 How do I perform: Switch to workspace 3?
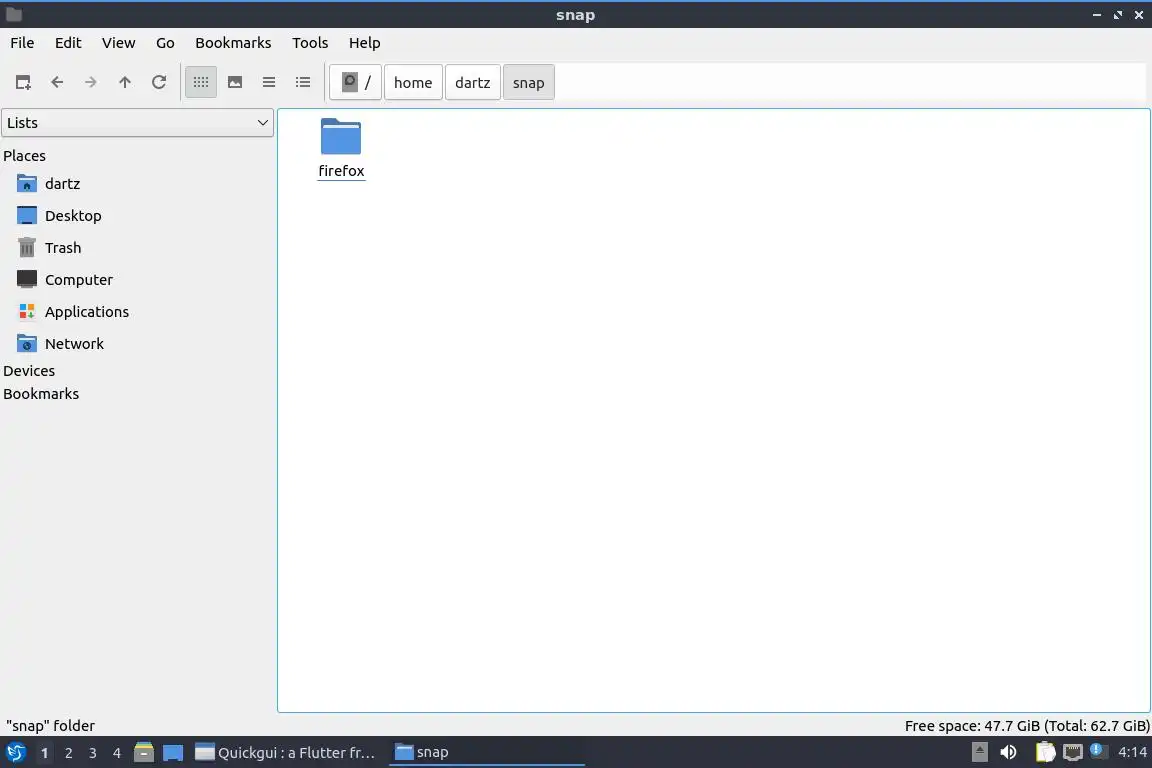(93, 753)
